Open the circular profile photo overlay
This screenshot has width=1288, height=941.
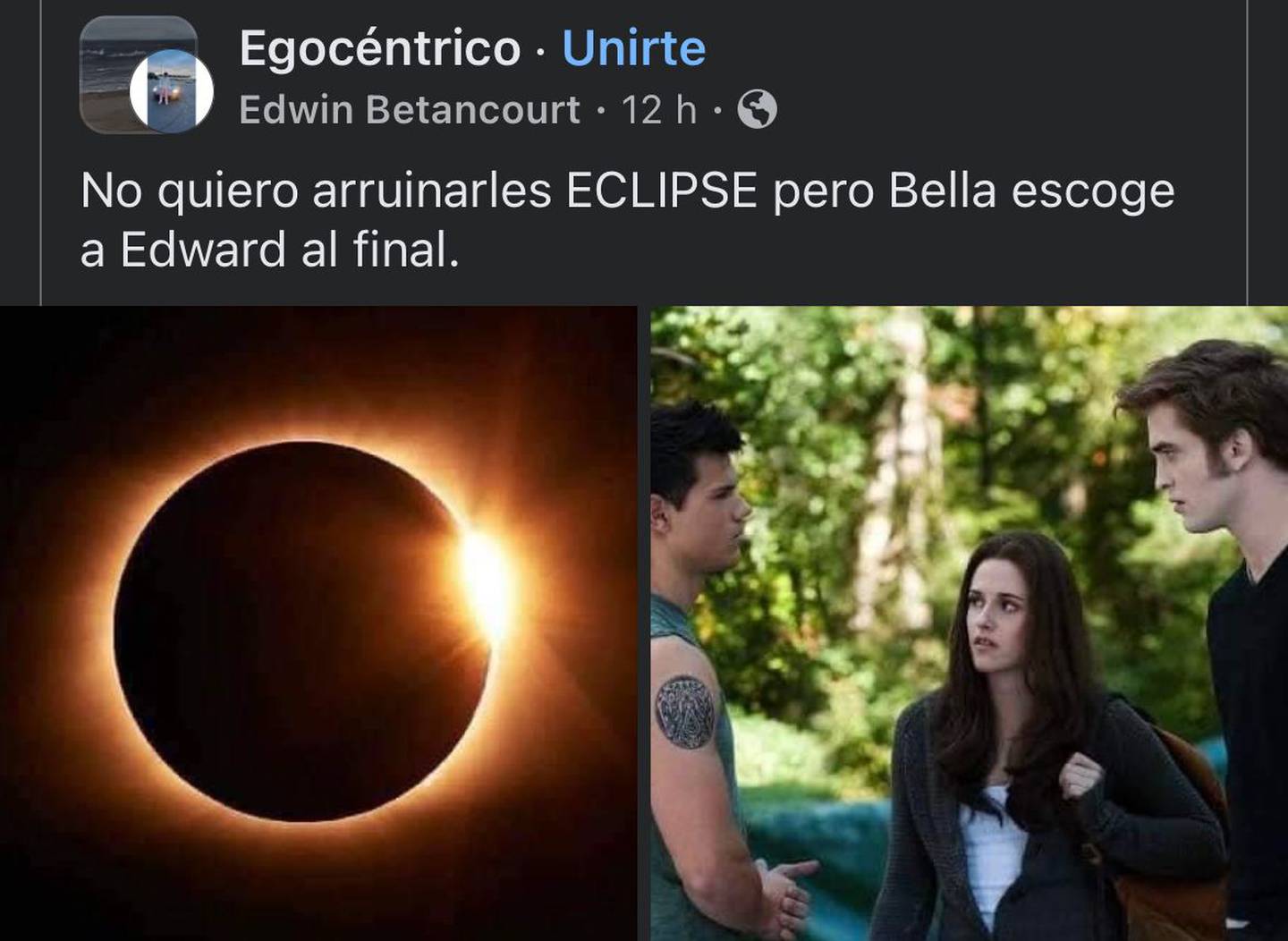[x=172, y=90]
